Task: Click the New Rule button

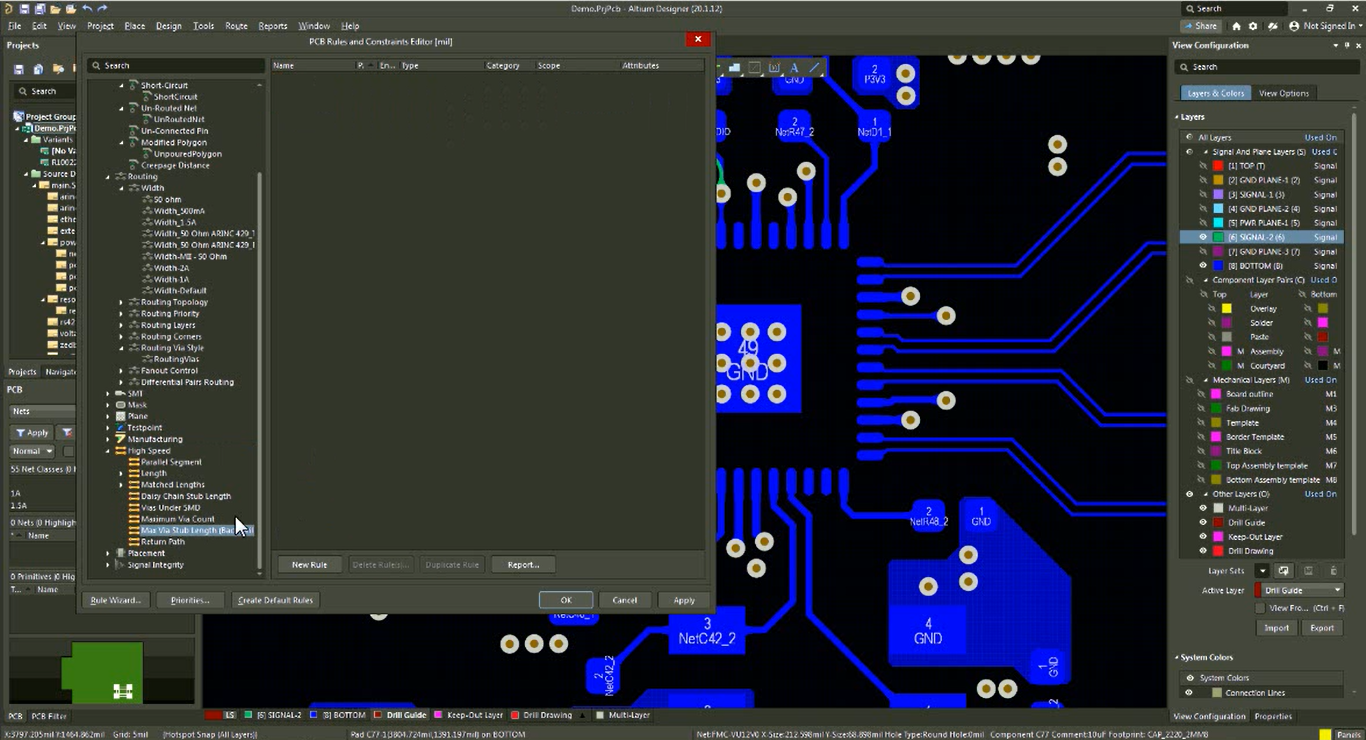Action: tap(309, 565)
